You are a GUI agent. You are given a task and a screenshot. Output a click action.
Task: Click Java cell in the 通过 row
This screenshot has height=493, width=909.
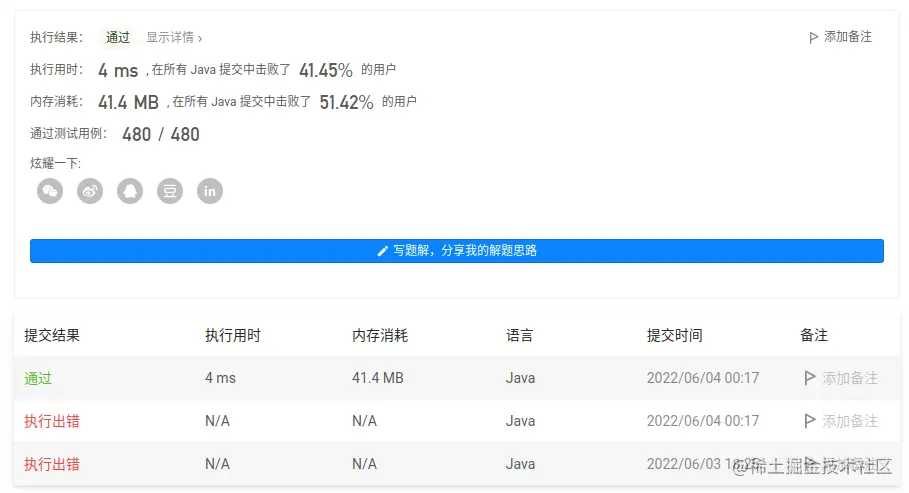(520, 378)
